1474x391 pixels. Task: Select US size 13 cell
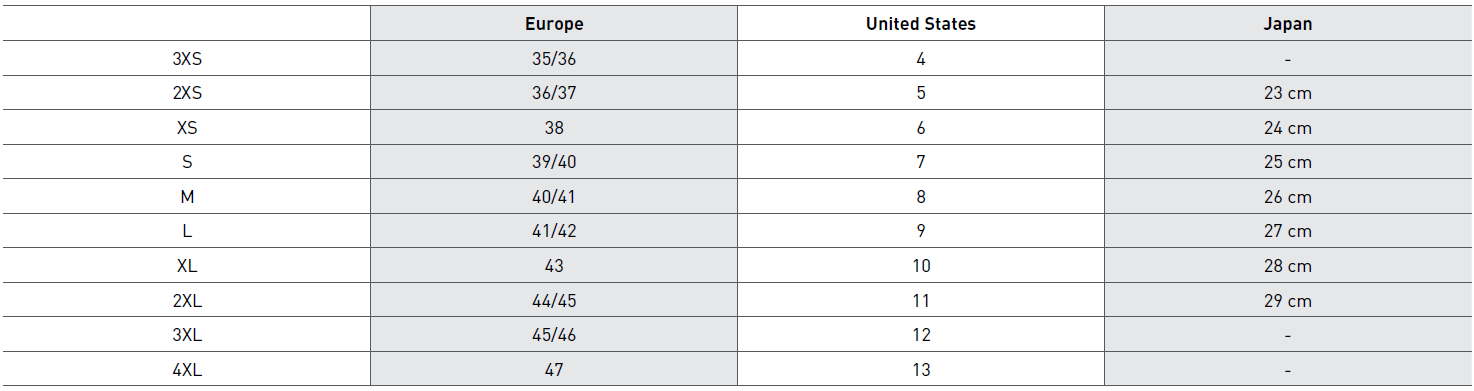click(x=921, y=369)
